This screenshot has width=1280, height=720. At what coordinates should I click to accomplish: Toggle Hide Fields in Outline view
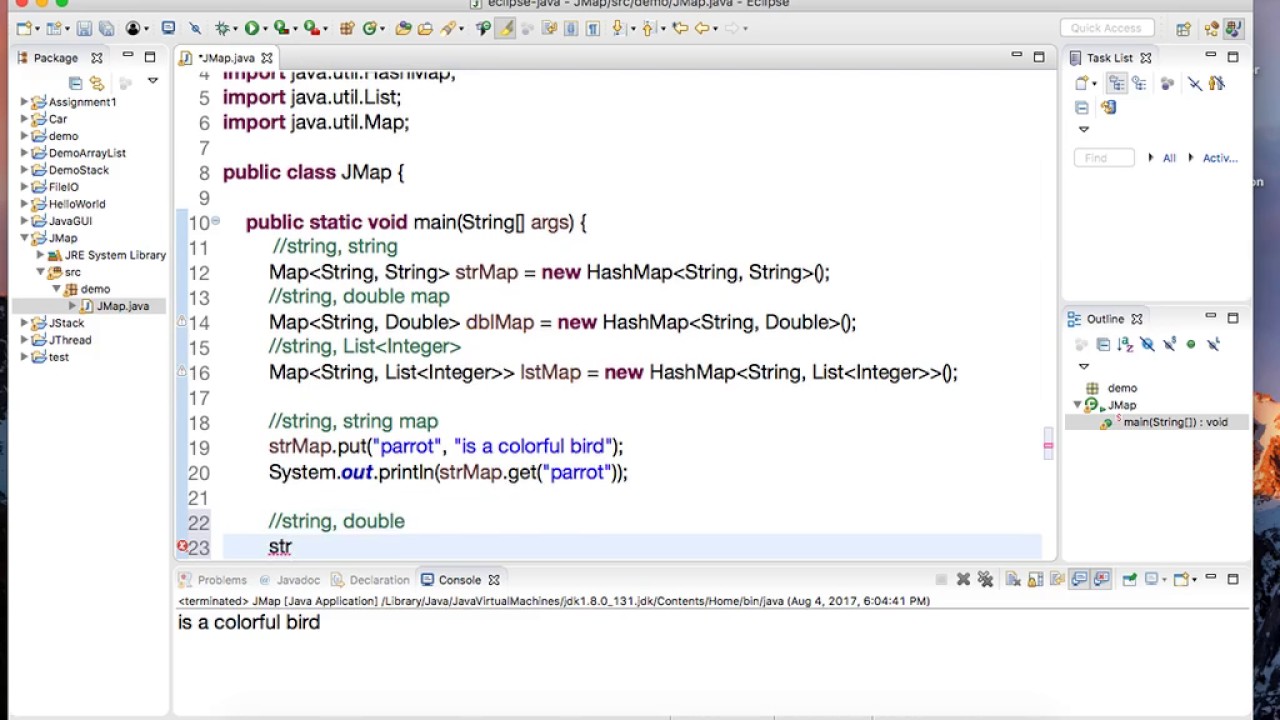click(1147, 344)
